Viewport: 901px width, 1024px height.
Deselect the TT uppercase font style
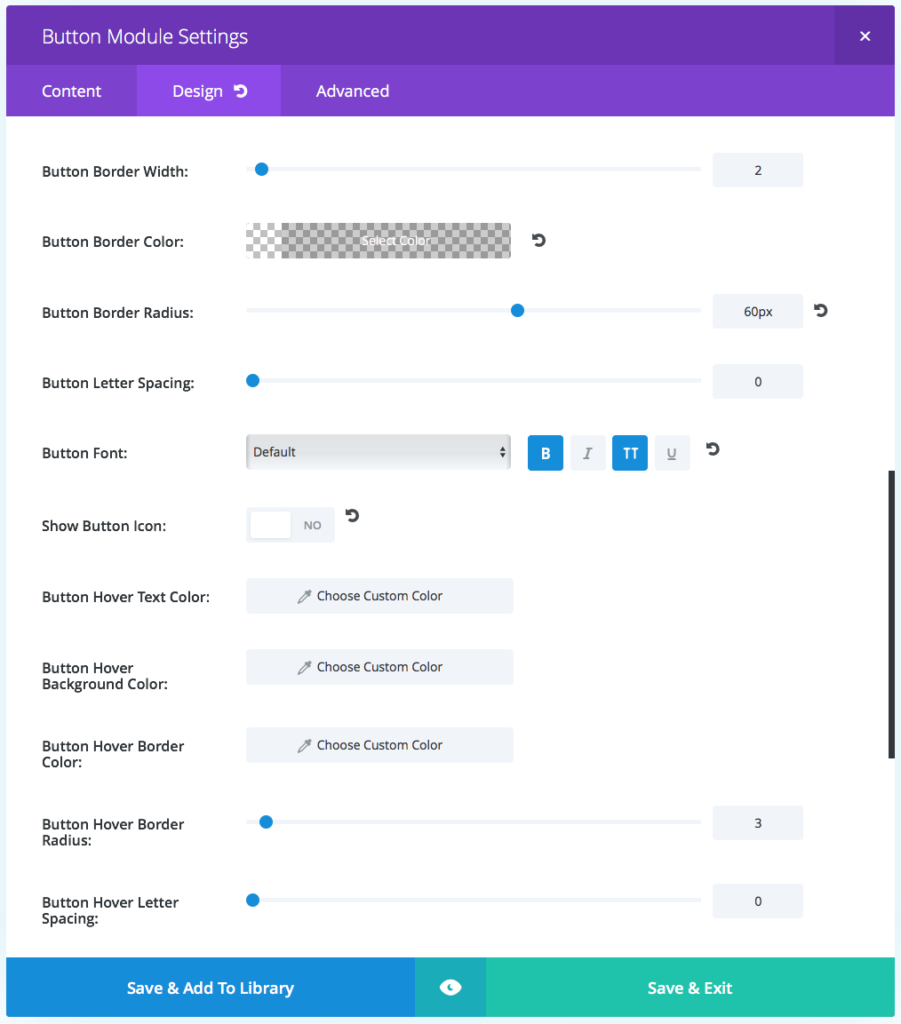[x=629, y=452]
